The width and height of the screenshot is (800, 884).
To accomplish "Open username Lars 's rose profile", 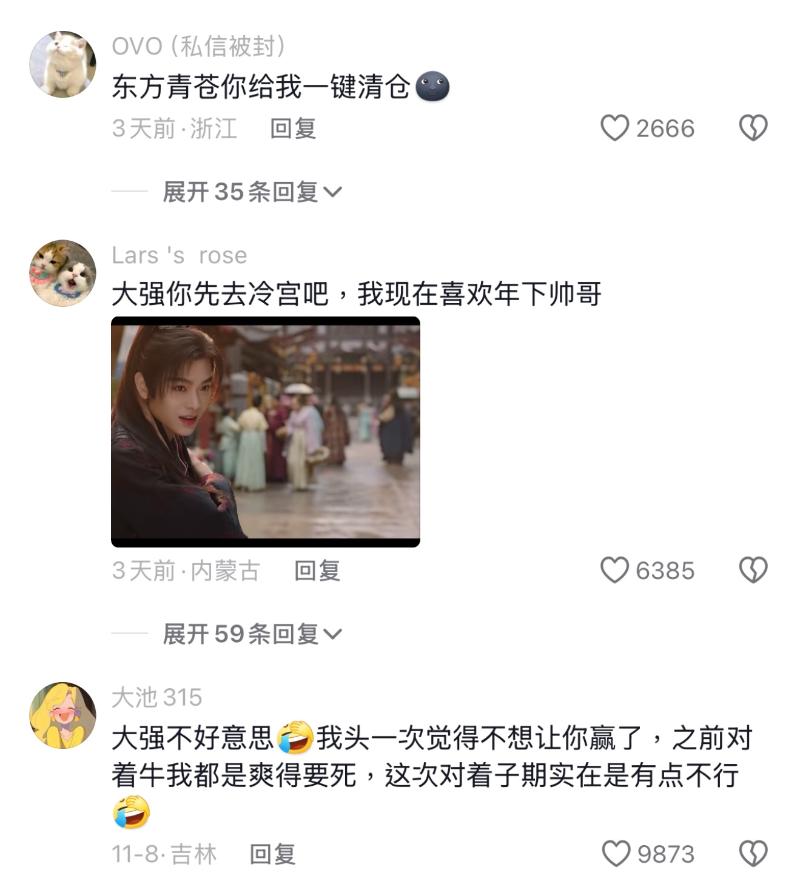I will [179, 255].
